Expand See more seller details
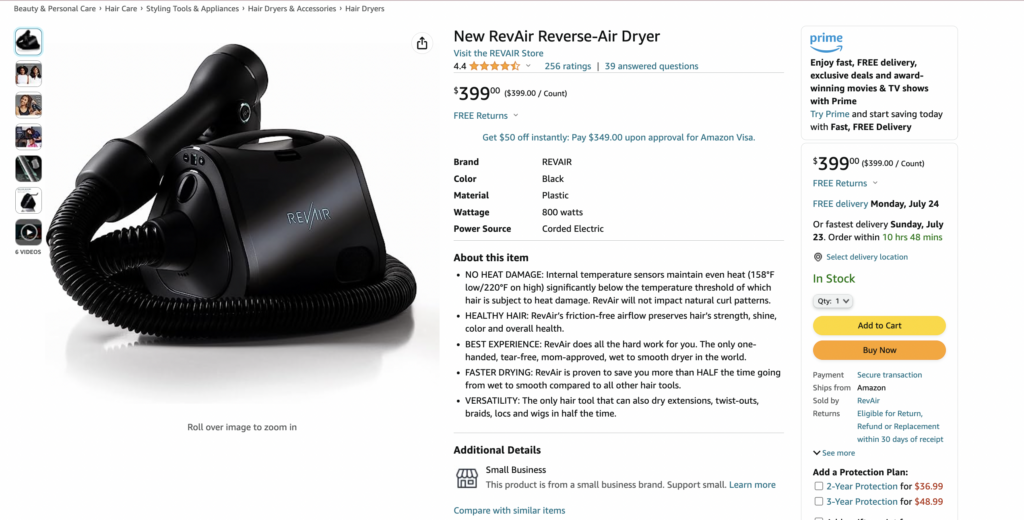Viewport: 1024px width, 520px height. pos(834,453)
